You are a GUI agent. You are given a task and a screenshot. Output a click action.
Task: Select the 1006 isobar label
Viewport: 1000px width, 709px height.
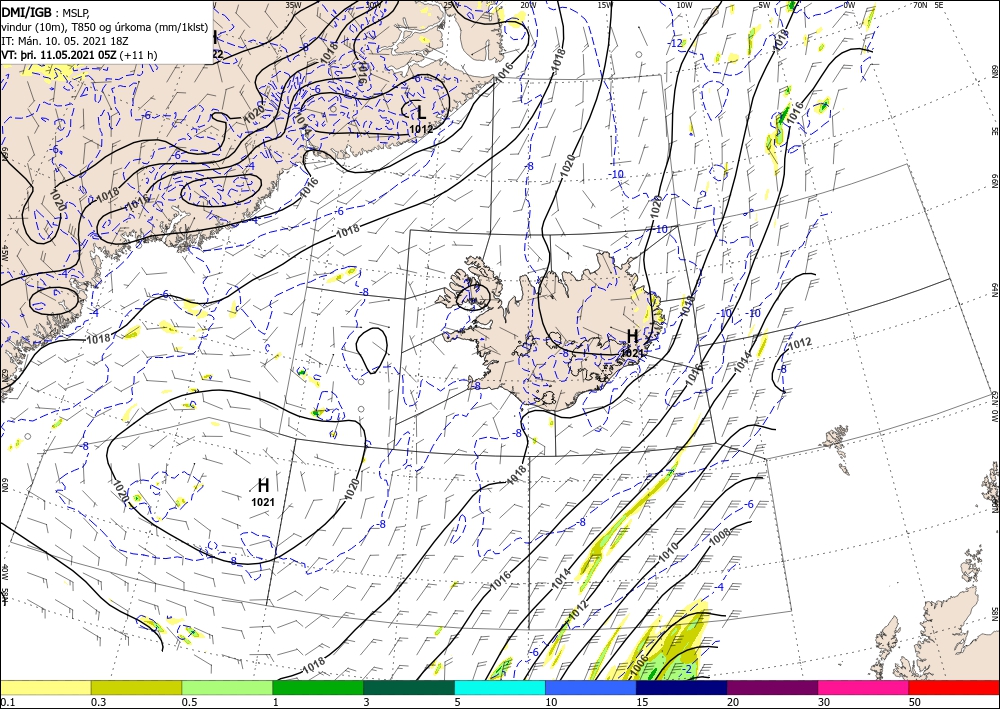(638, 665)
